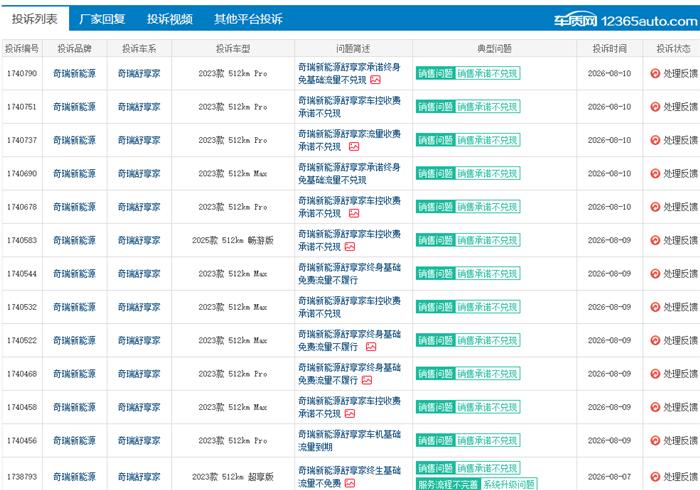Click red status icon for complaint 1740456
The height and width of the screenshot is (490, 700).
[655, 440]
